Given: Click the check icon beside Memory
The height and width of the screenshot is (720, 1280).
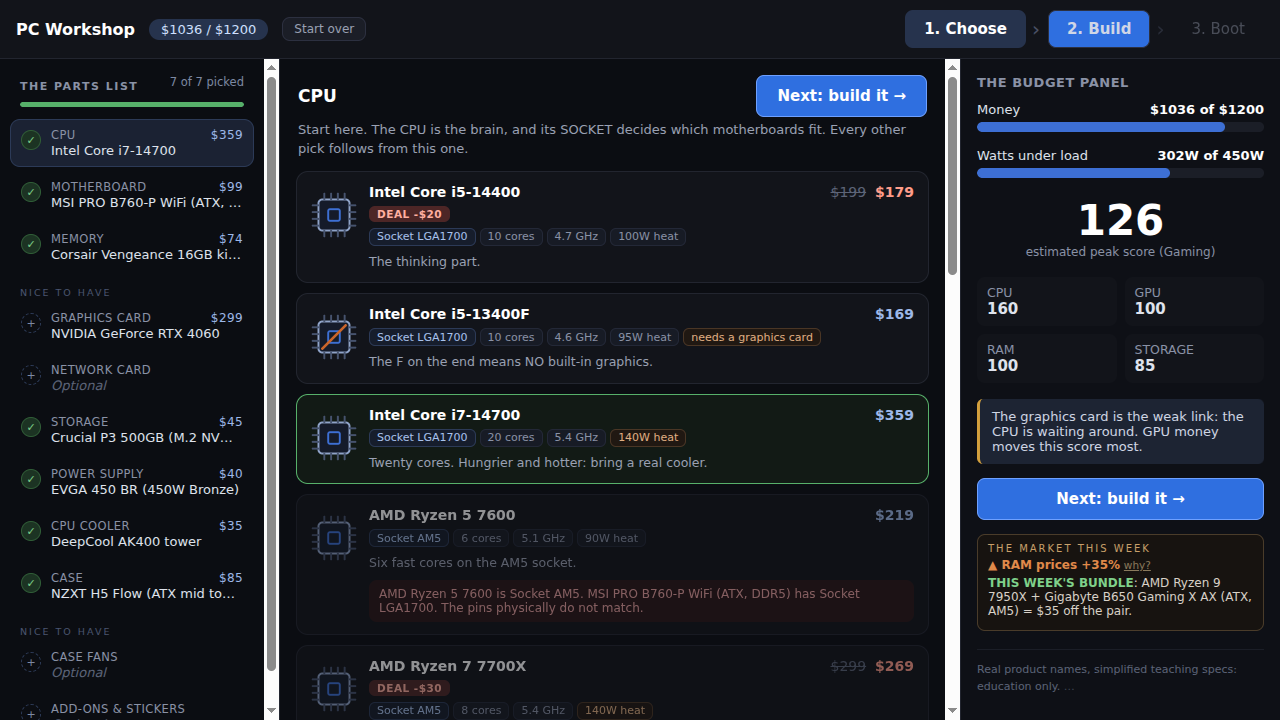Looking at the screenshot, I should tap(31, 244).
